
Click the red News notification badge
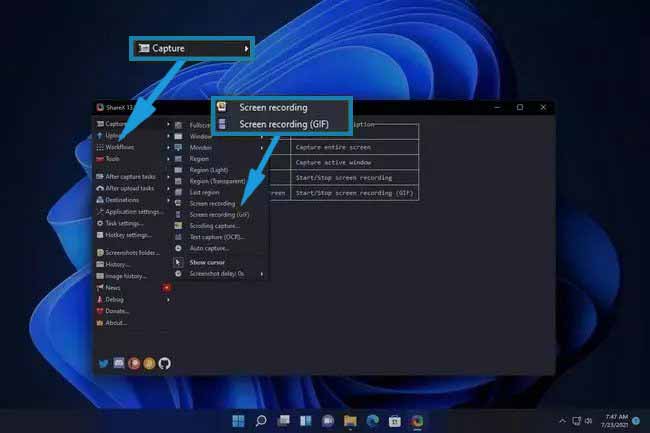167,288
